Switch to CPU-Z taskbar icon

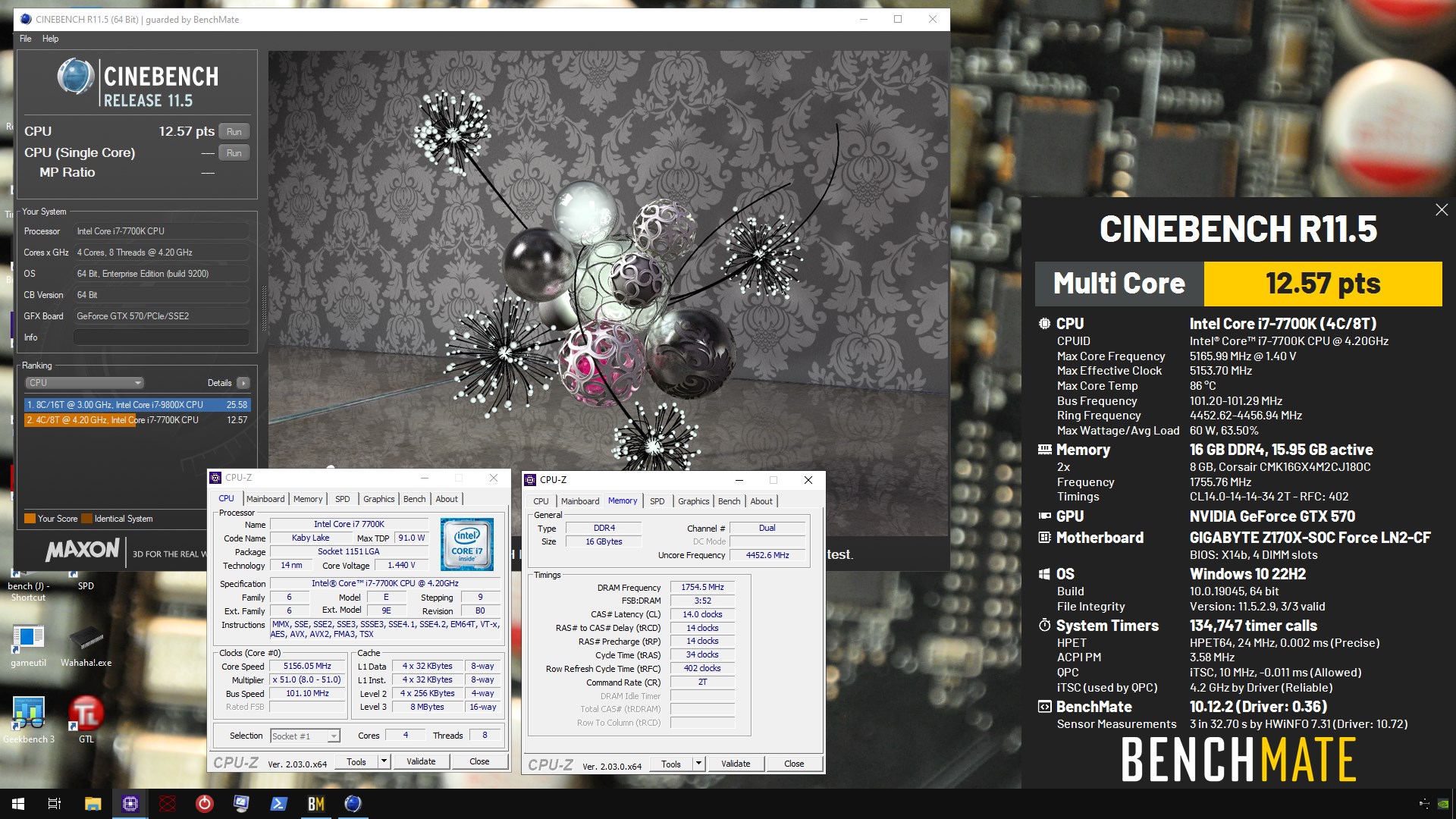[x=130, y=804]
